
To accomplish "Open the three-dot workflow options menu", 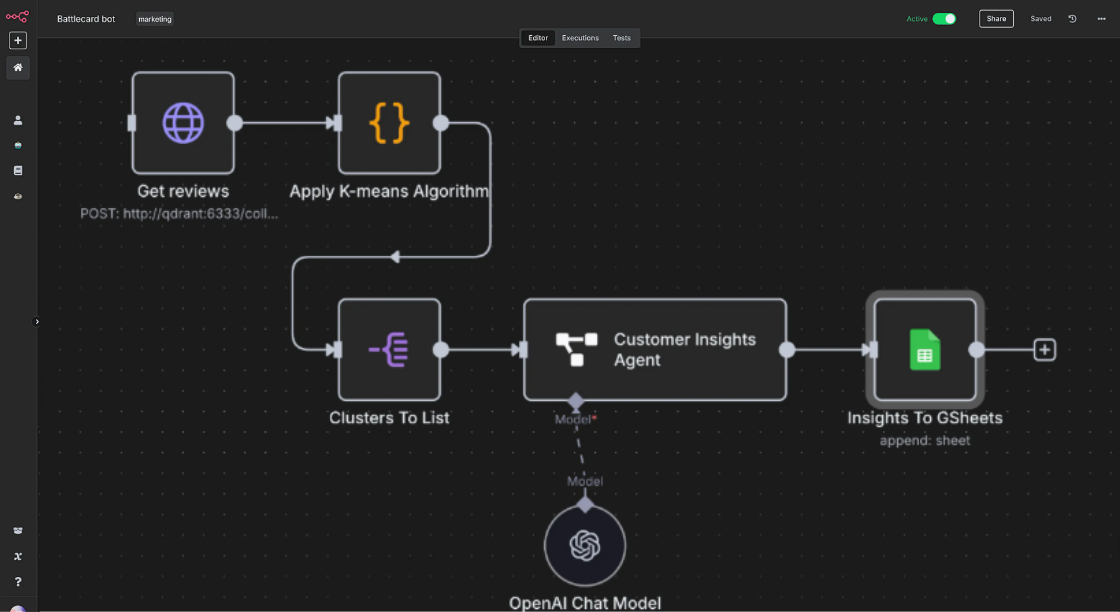I will click(1101, 18).
